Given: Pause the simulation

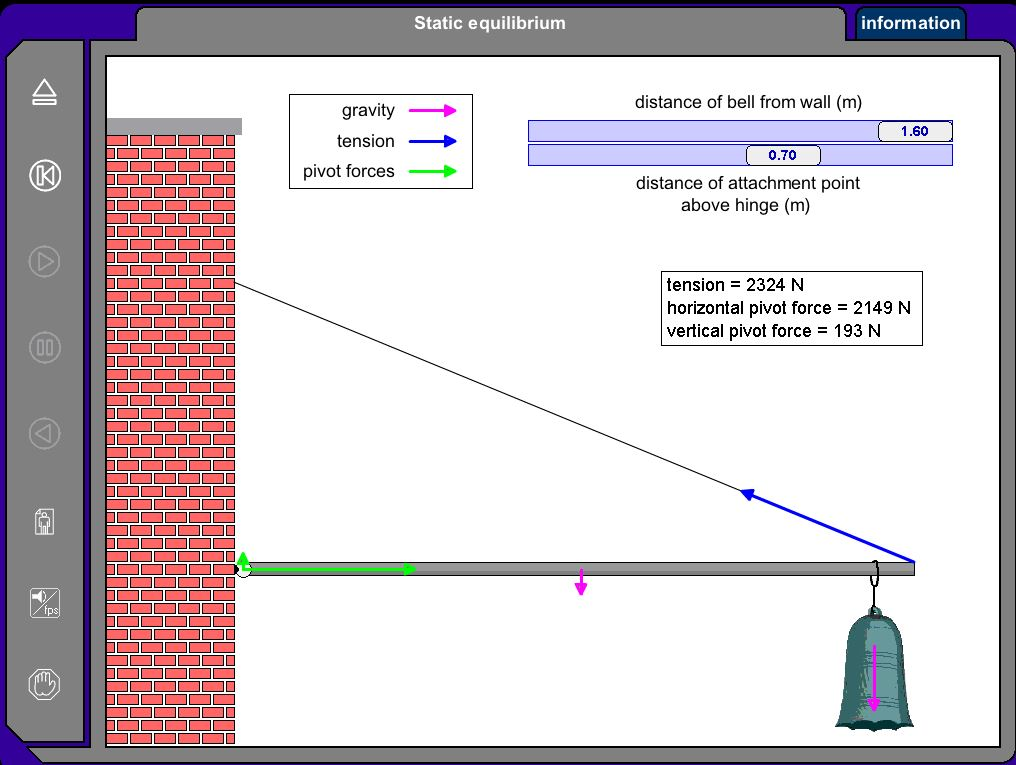Looking at the screenshot, I should tap(43, 347).
